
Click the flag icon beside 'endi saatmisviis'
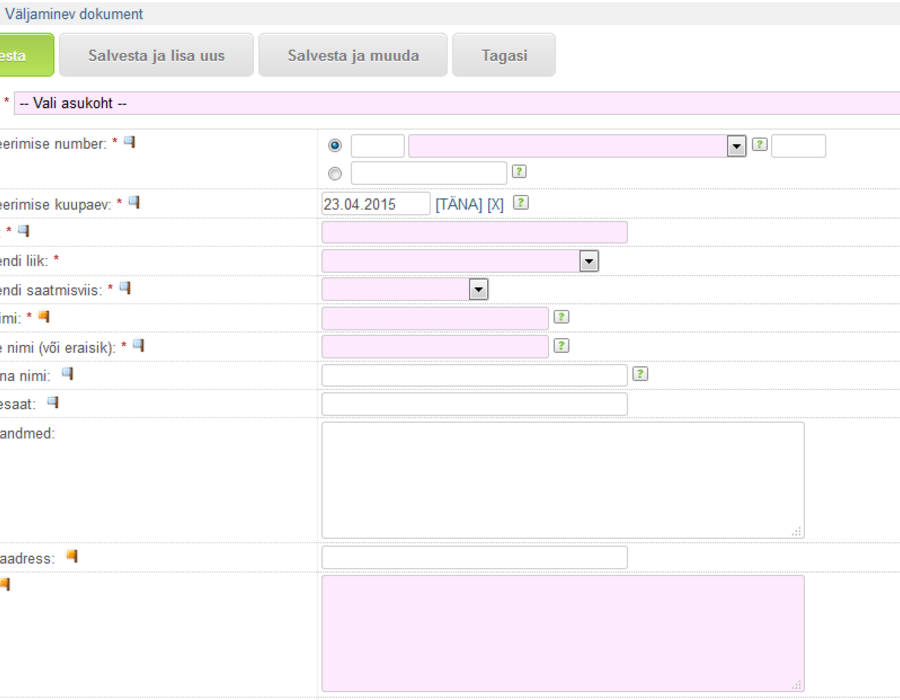pyautogui.click(x=125, y=288)
